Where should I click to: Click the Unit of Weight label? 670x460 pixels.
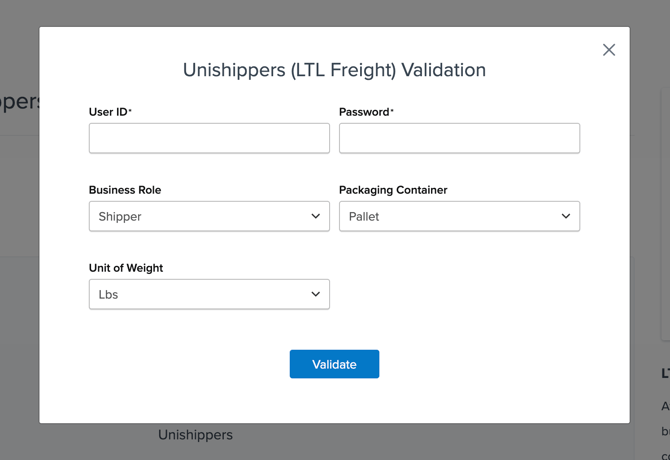[x=126, y=268]
